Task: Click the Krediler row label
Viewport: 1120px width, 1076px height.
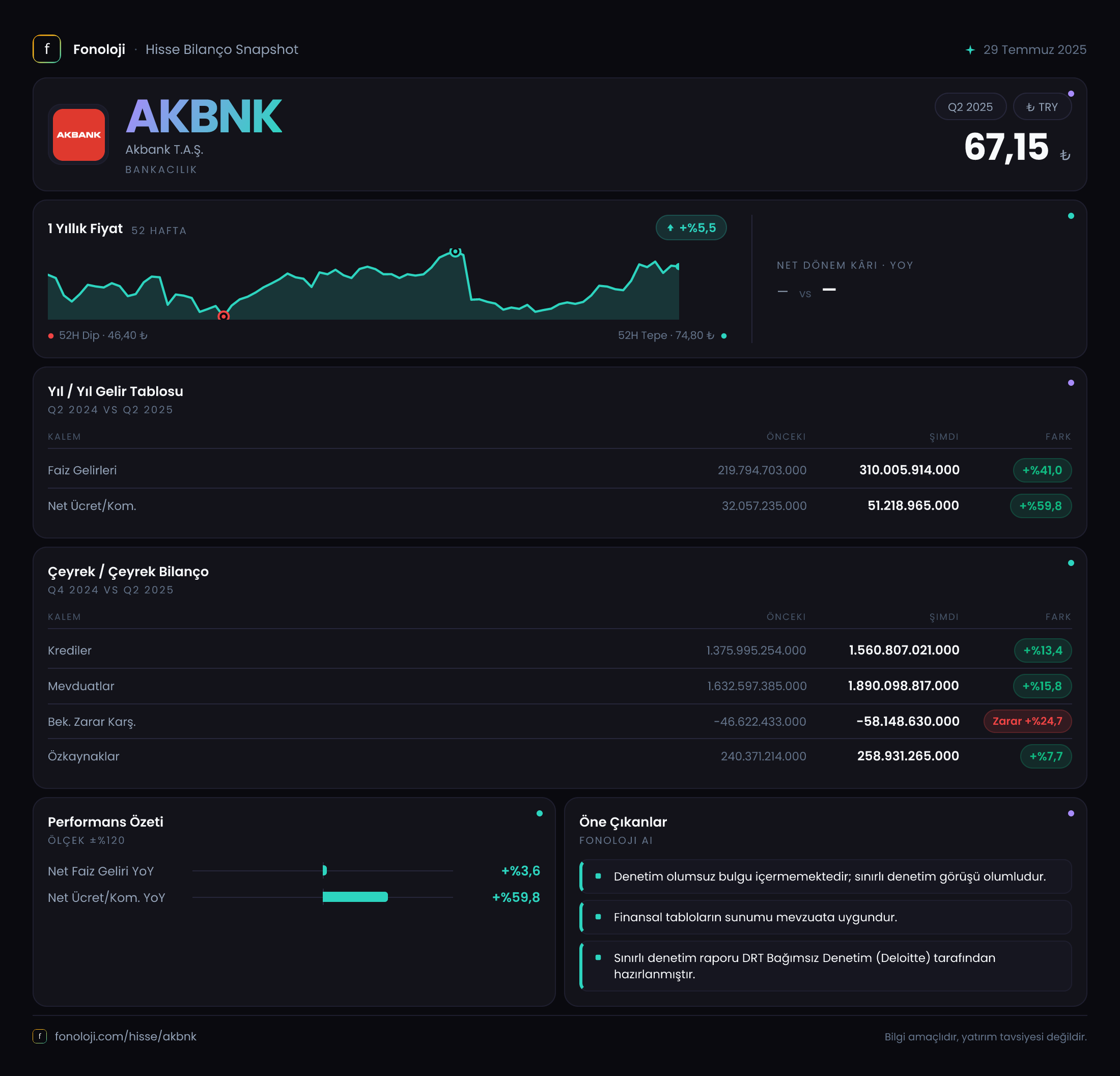Action: (70, 650)
